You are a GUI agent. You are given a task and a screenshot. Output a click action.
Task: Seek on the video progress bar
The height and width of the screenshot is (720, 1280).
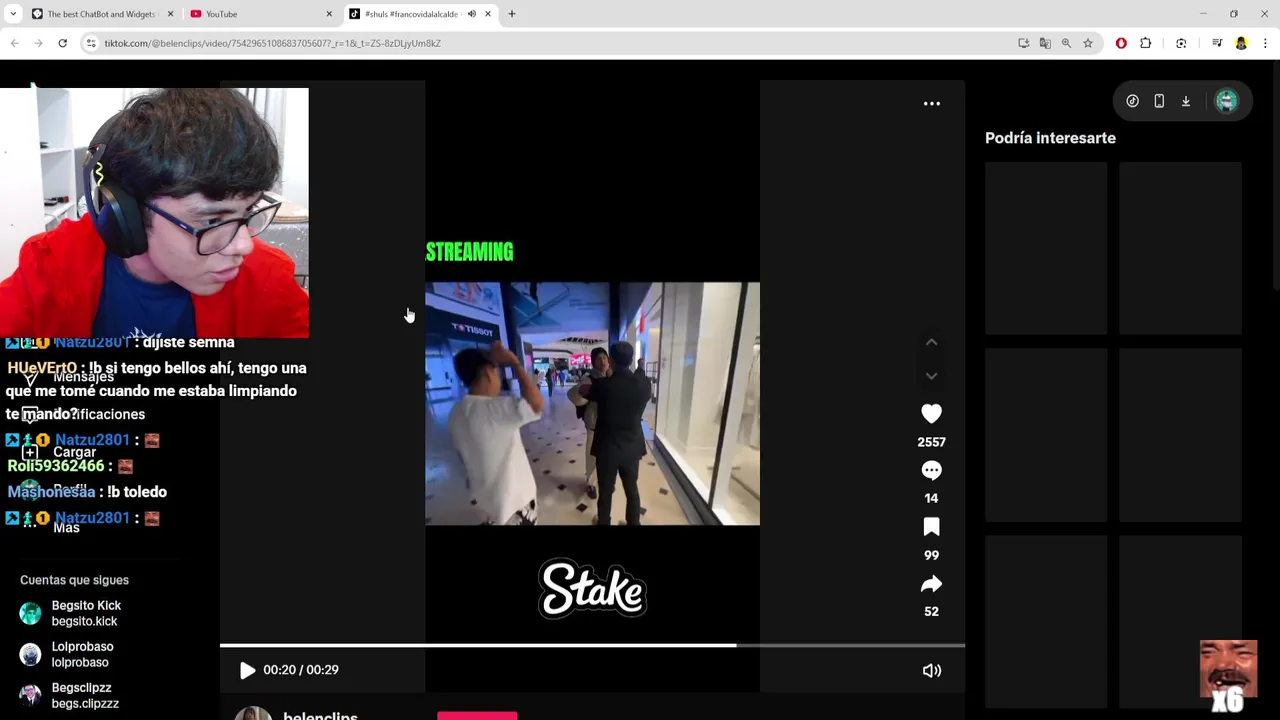[x=592, y=645]
